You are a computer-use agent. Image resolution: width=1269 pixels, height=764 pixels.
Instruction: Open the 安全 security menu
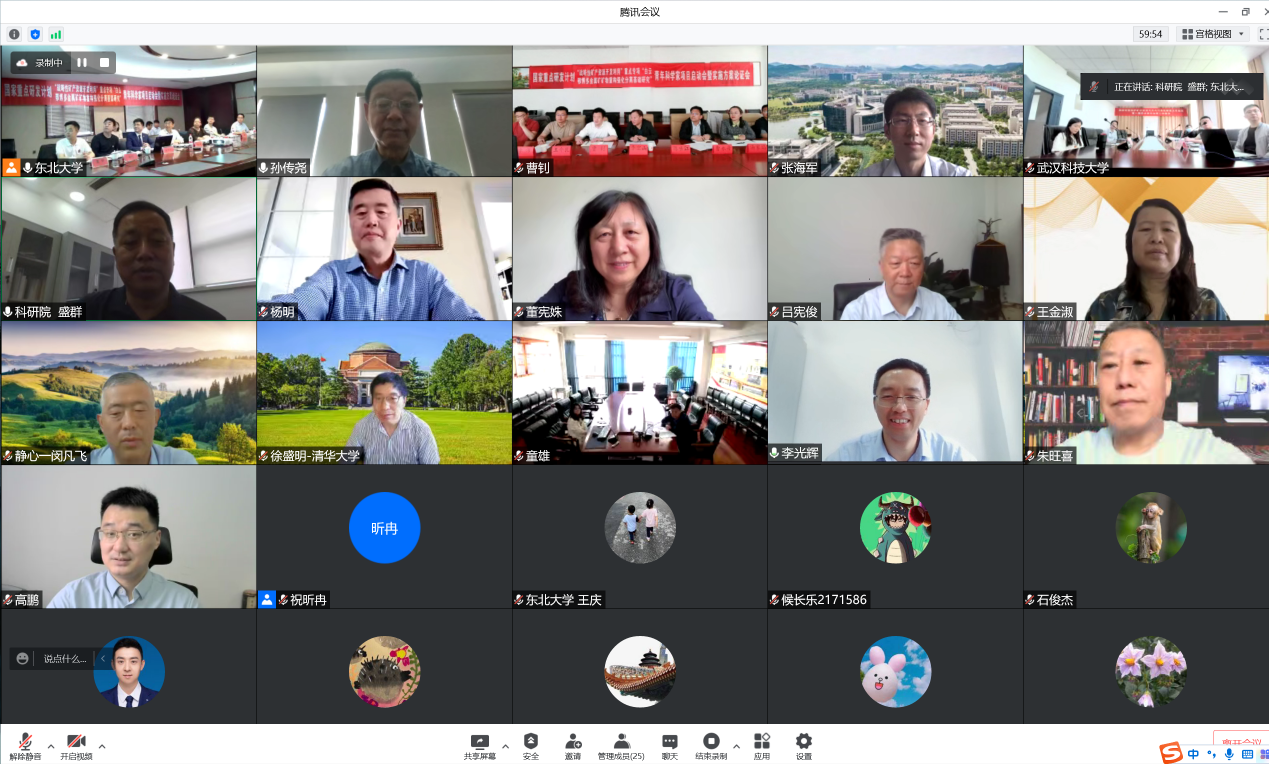pyautogui.click(x=530, y=745)
